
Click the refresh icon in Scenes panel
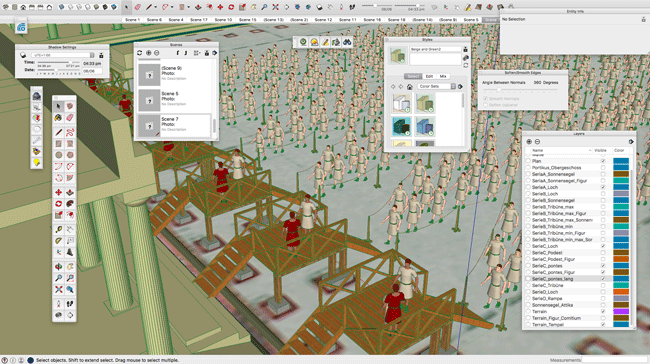(x=140, y=53)
